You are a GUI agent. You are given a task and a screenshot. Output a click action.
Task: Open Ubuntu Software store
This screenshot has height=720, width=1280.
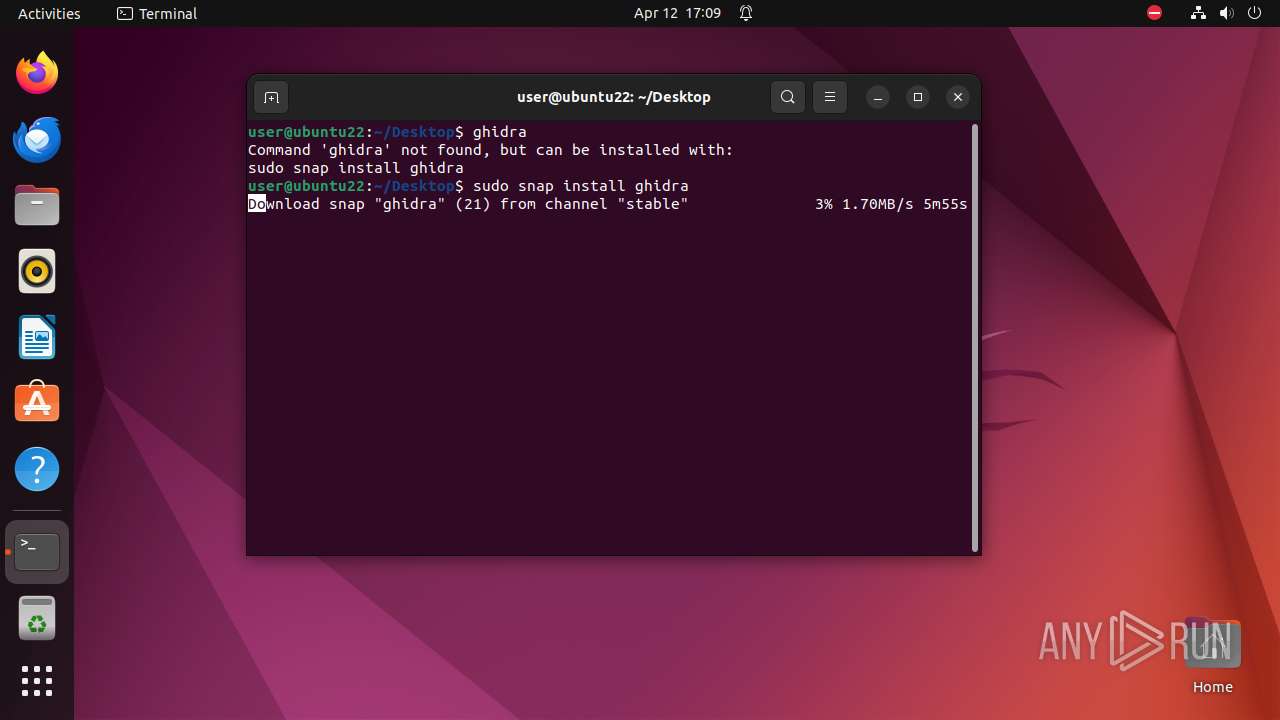37,403
